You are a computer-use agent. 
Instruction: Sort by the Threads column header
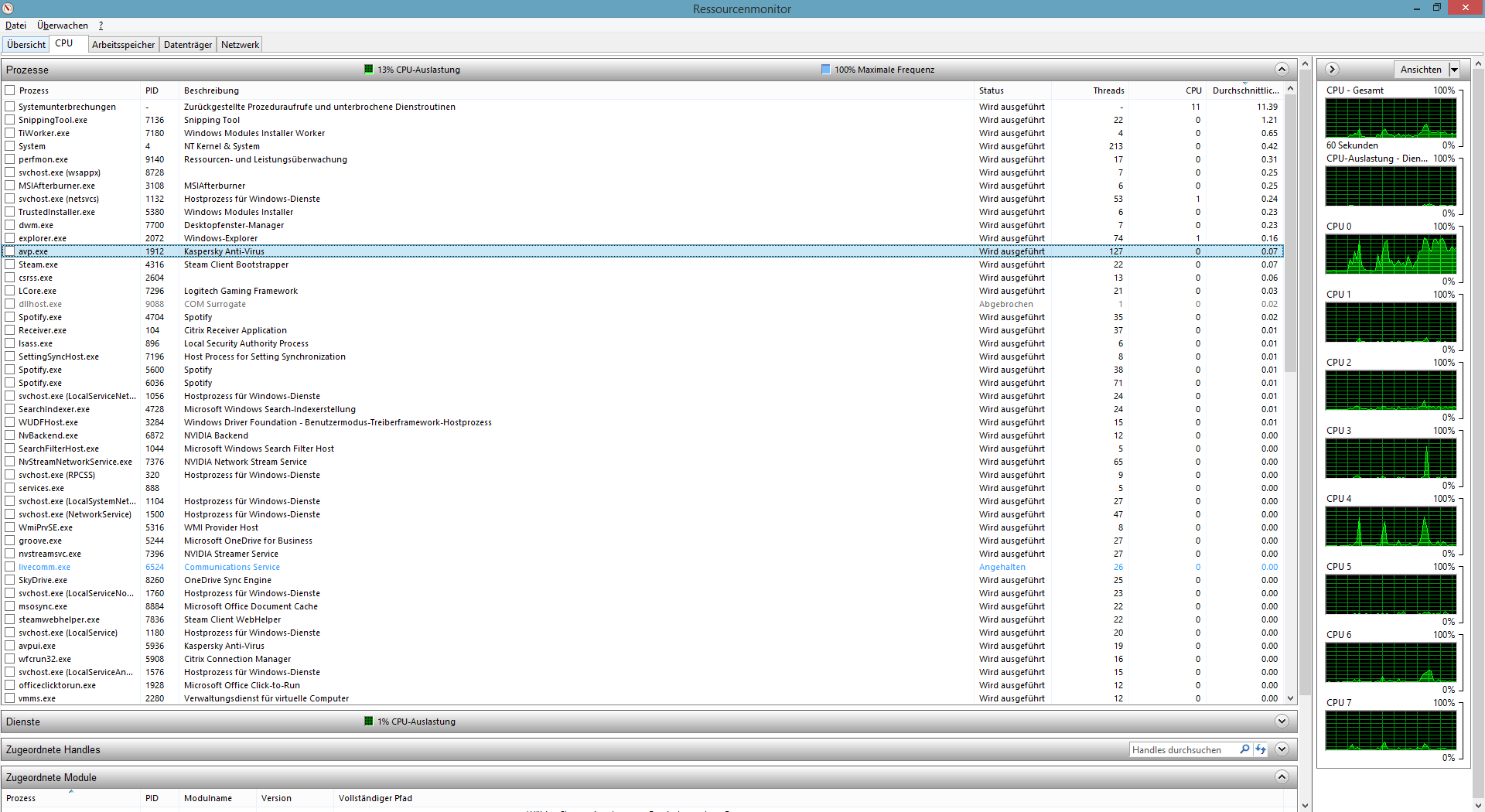(1090, 90)
